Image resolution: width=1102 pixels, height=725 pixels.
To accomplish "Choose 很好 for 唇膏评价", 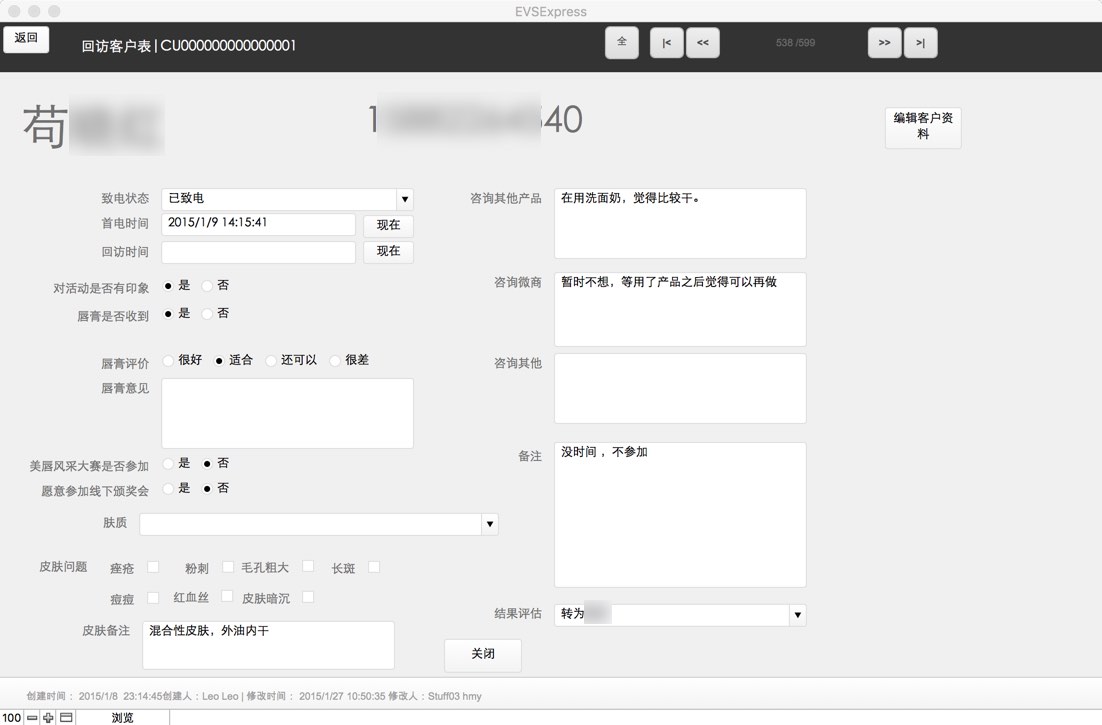I will click(x=168, y=360).
